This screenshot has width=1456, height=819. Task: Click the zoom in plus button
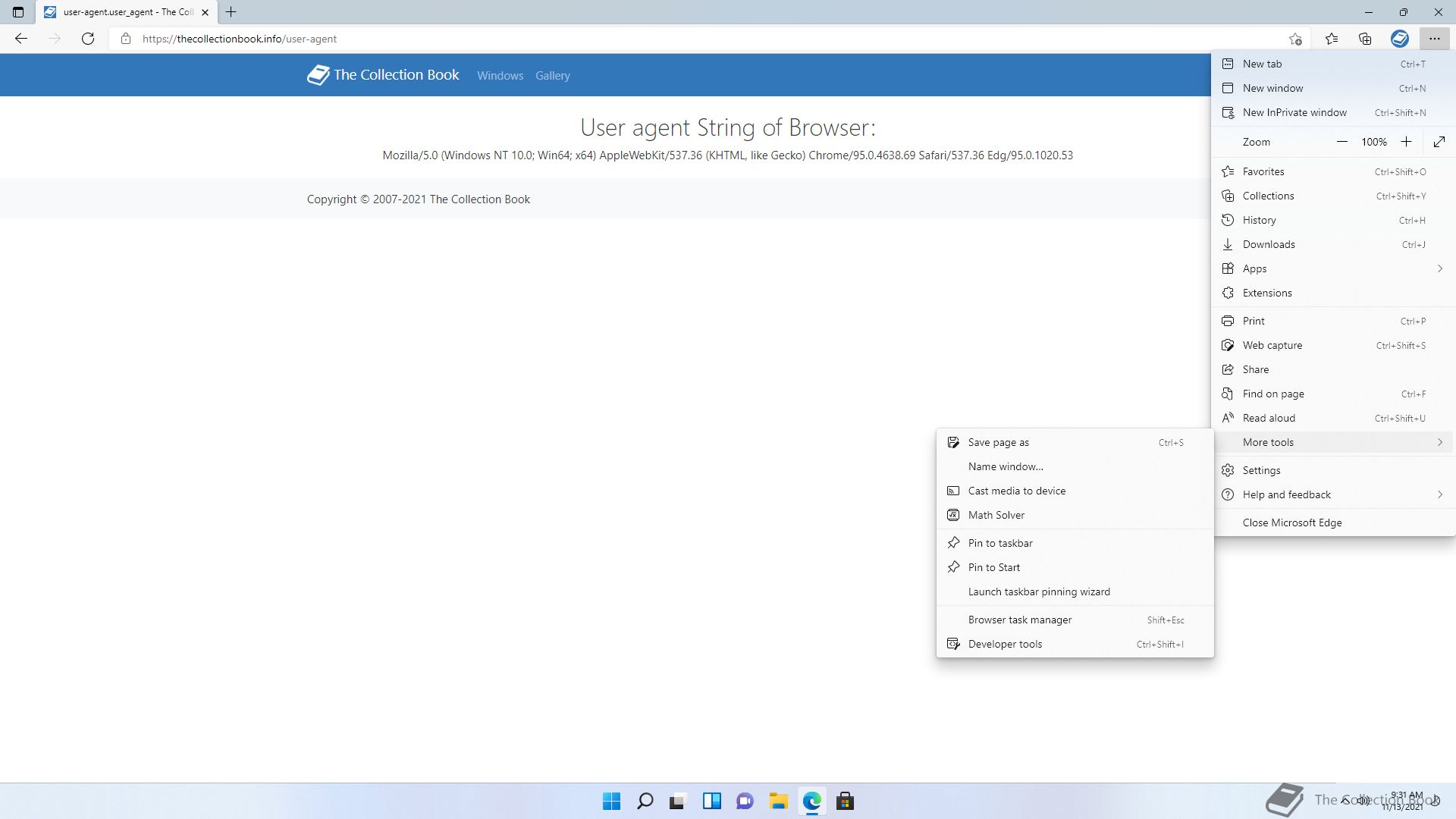(1406, 142)
